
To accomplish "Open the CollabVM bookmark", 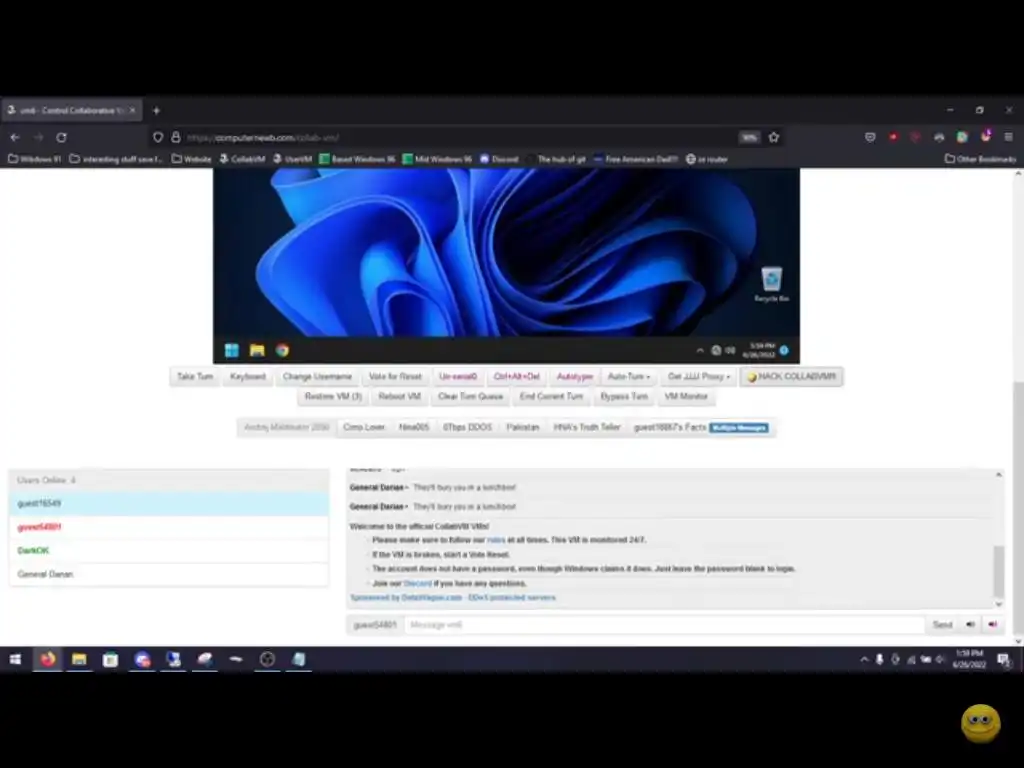I will click(x=242, y=159).
